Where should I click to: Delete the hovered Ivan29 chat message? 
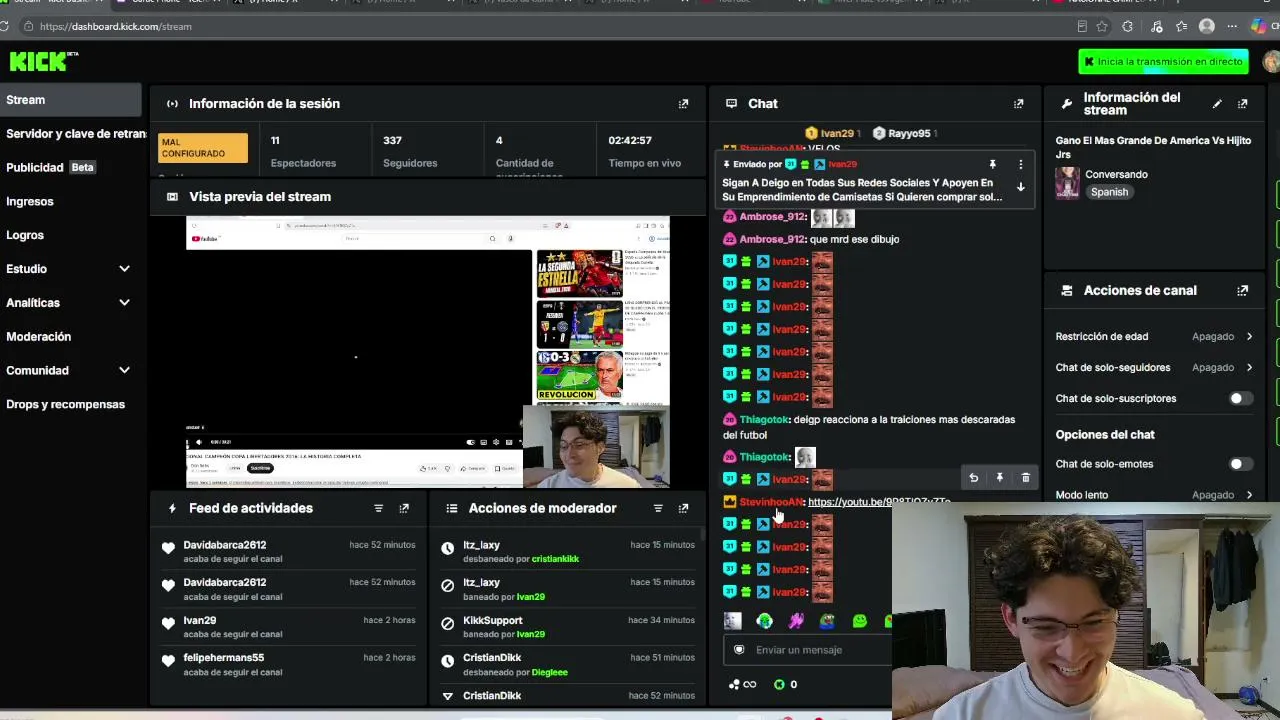pos(1025,478)
